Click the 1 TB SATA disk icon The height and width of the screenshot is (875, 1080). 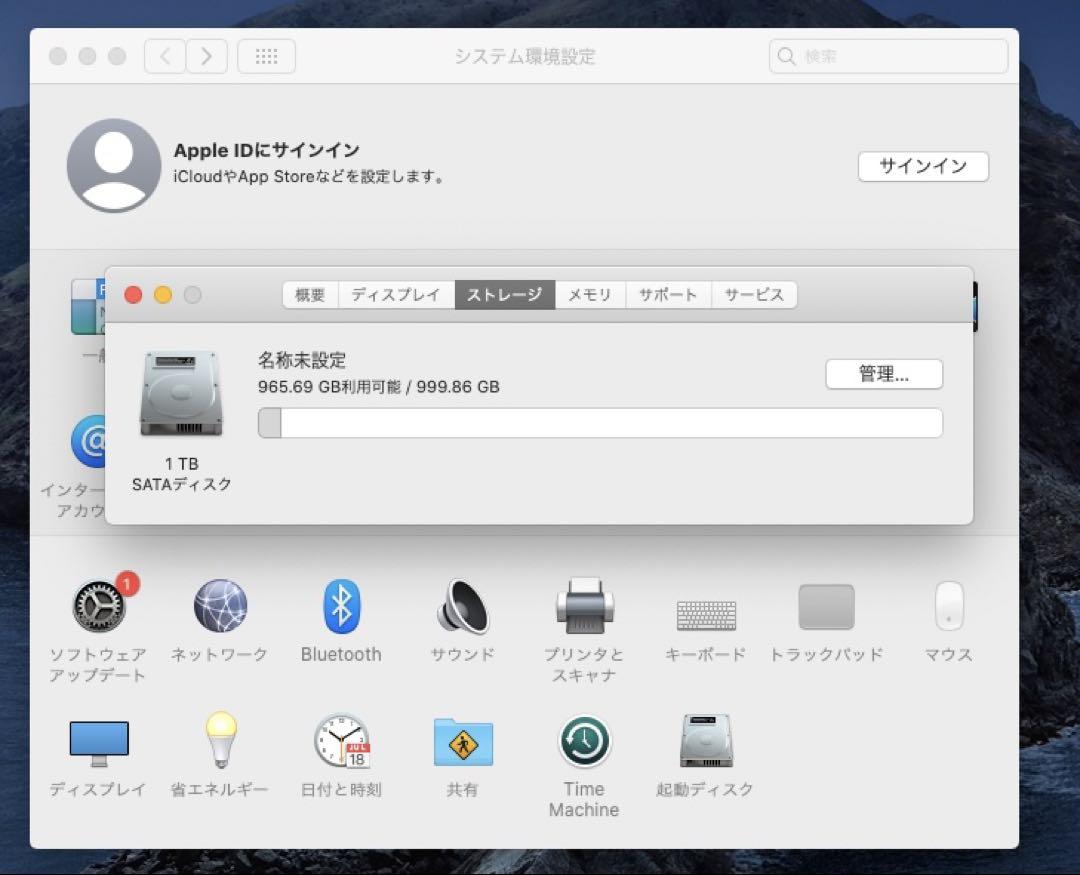tap(181, 393)
